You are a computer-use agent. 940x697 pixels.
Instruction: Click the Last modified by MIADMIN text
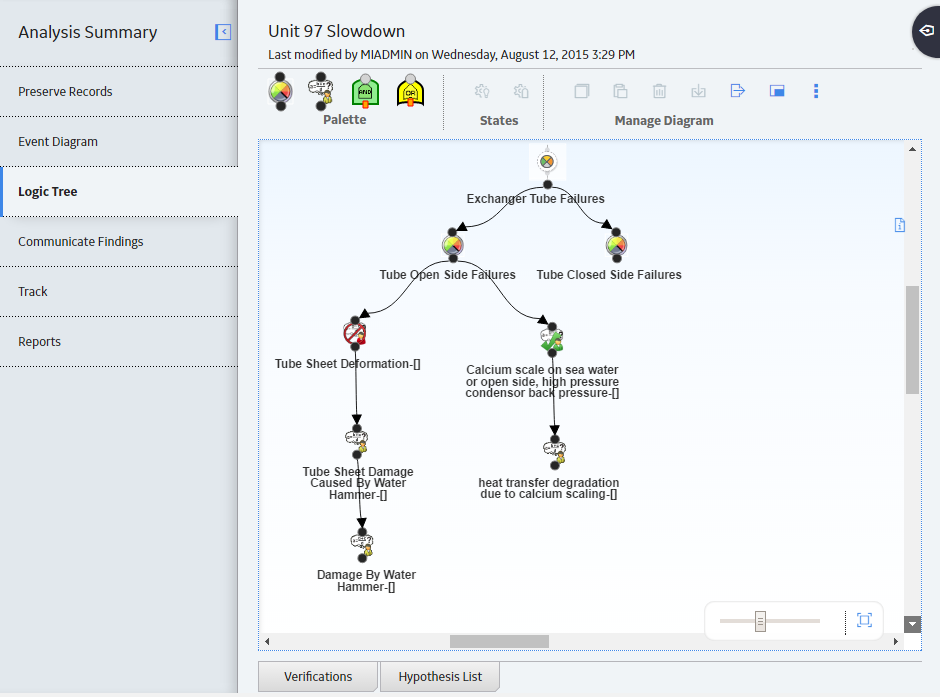[451, 55]
